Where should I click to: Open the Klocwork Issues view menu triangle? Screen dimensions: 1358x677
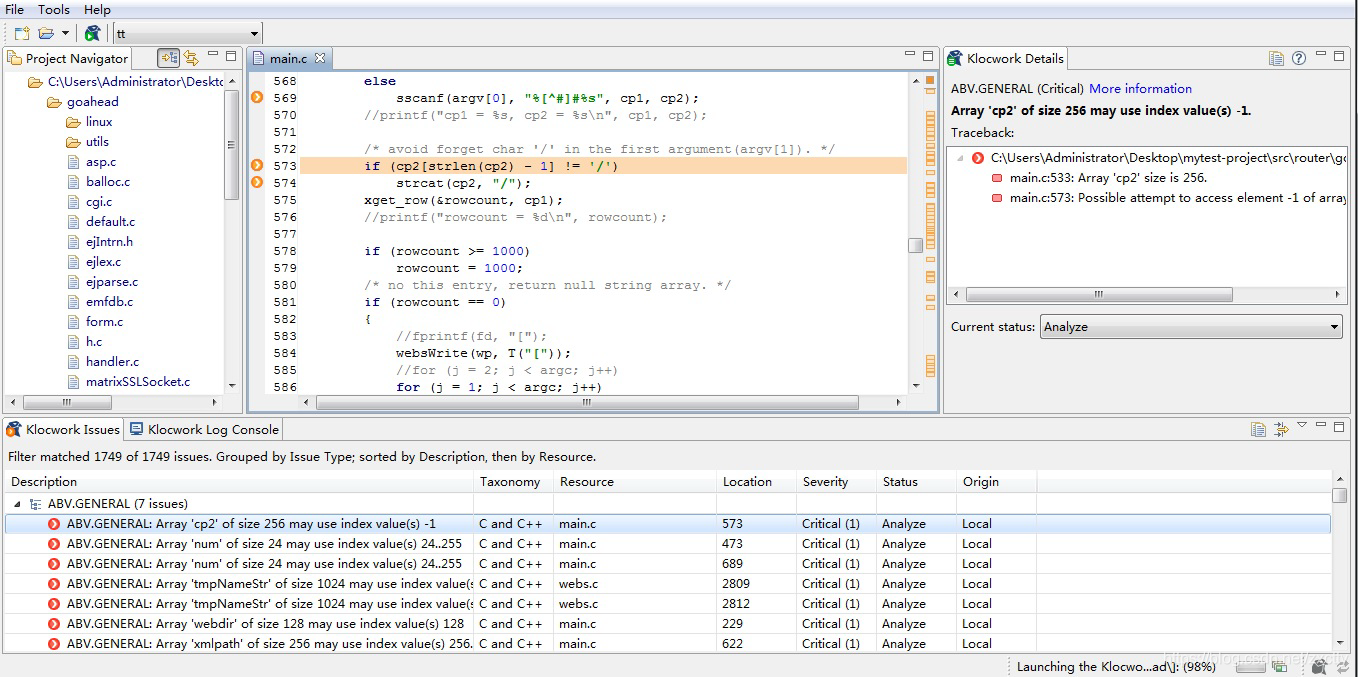pyautogui.click(x=1302, y=426)
